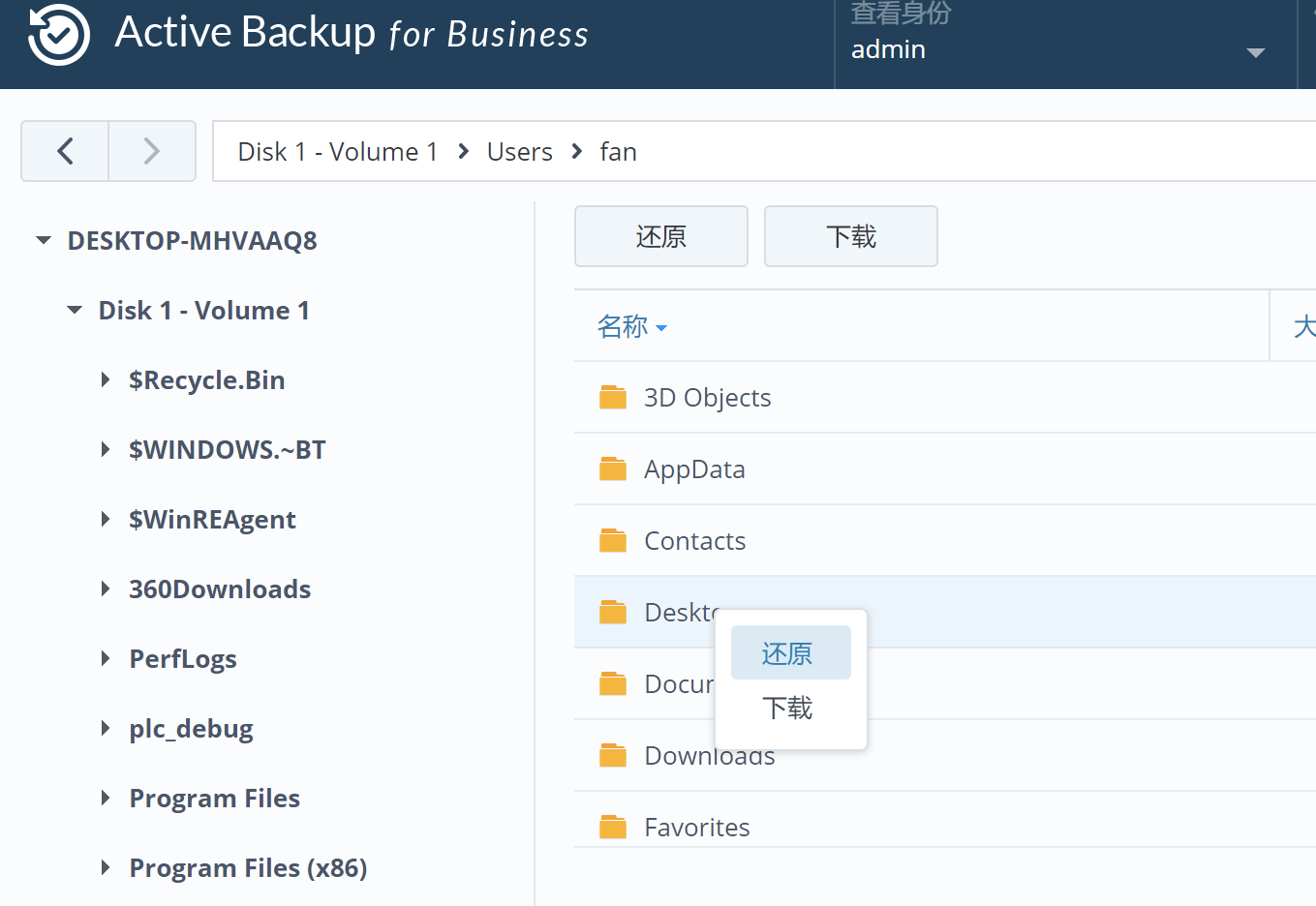Screen dimensions: 1316x906
Task: Expand the $Recycle.Bin tree node
Action: 106,380
